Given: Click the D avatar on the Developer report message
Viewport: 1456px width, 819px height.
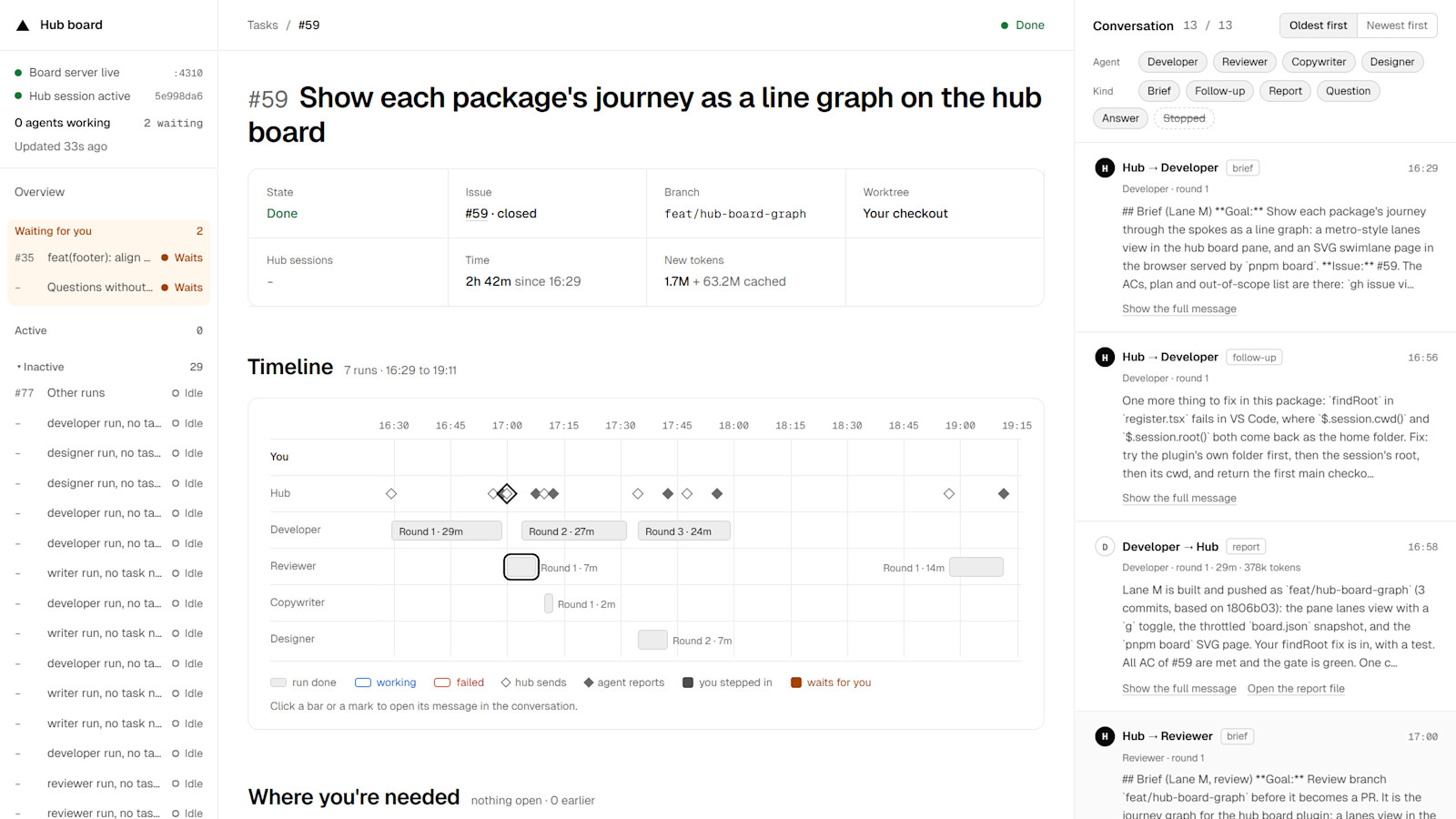Looking at the screenshot, I should point(1105,547).
